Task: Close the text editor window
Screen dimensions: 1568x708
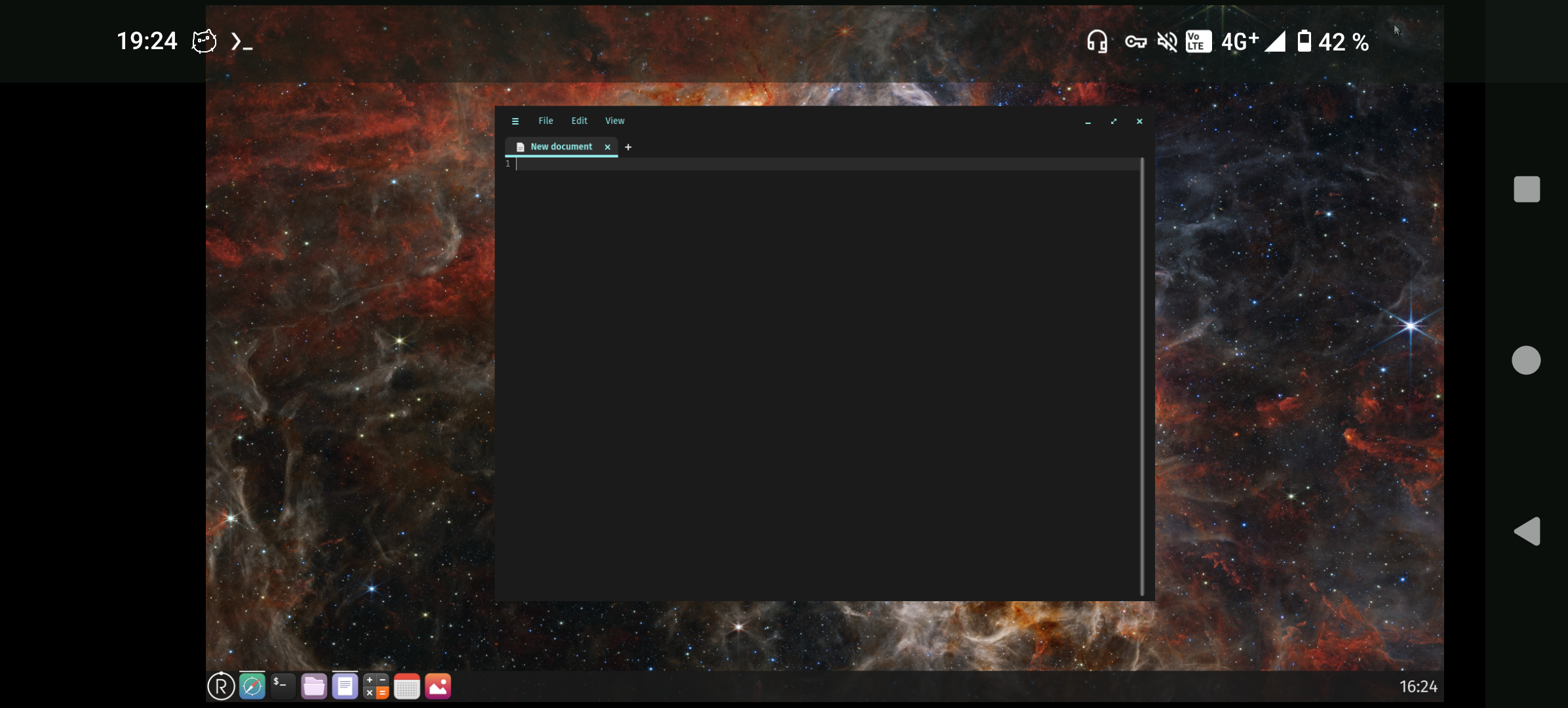Action: [1139, 121]
